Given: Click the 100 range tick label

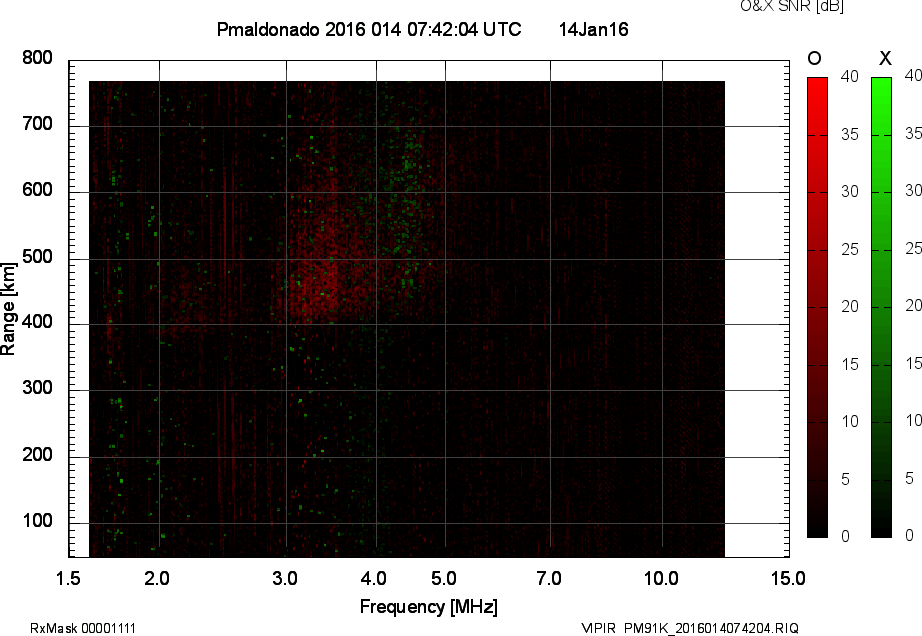Looking at the screenshot, I should [x=37, y=521].
